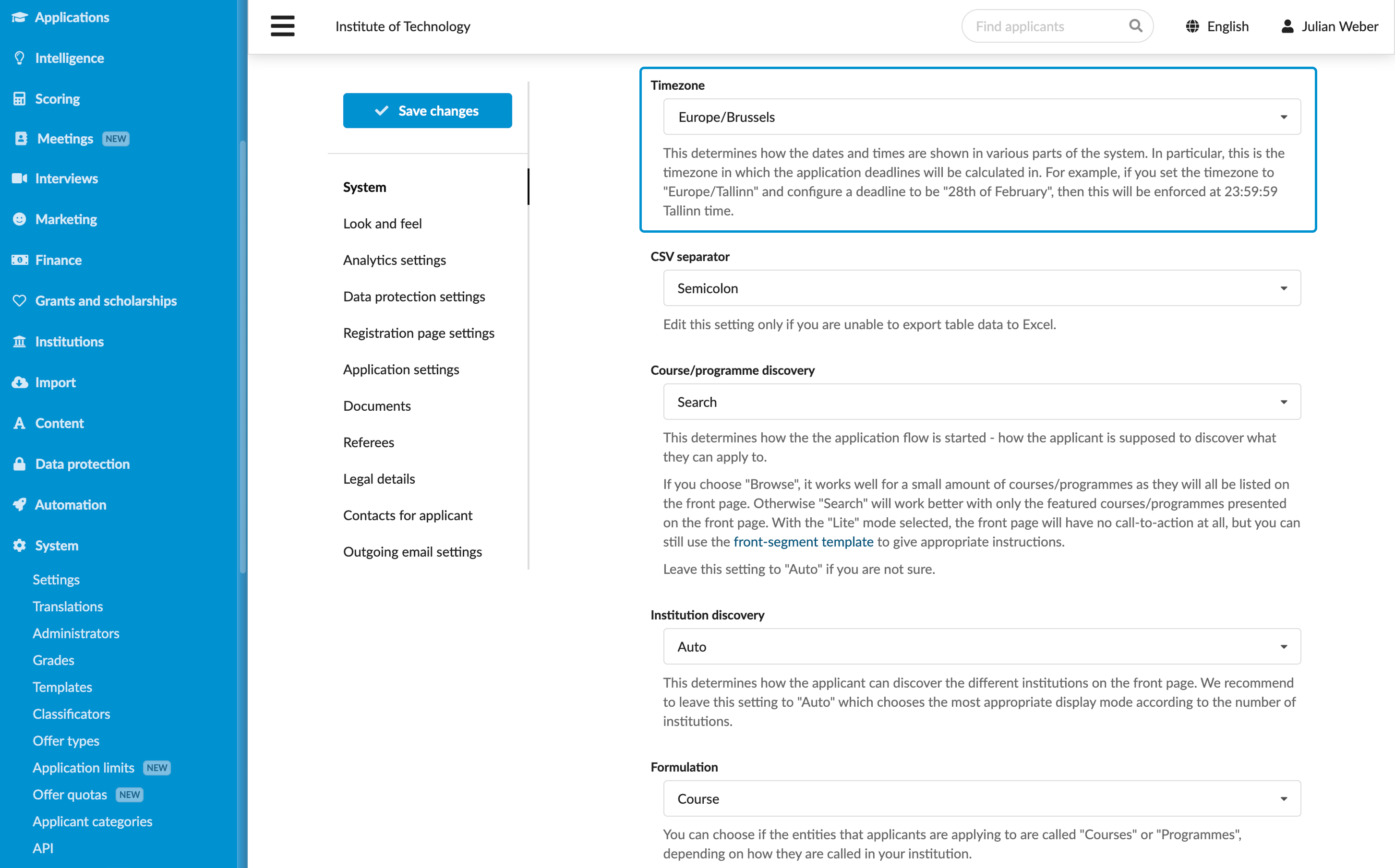Select Look and feel settings tab
The width and height of the screenshot is (1395, 868).
pyautogui.click(x=383, y=223)
